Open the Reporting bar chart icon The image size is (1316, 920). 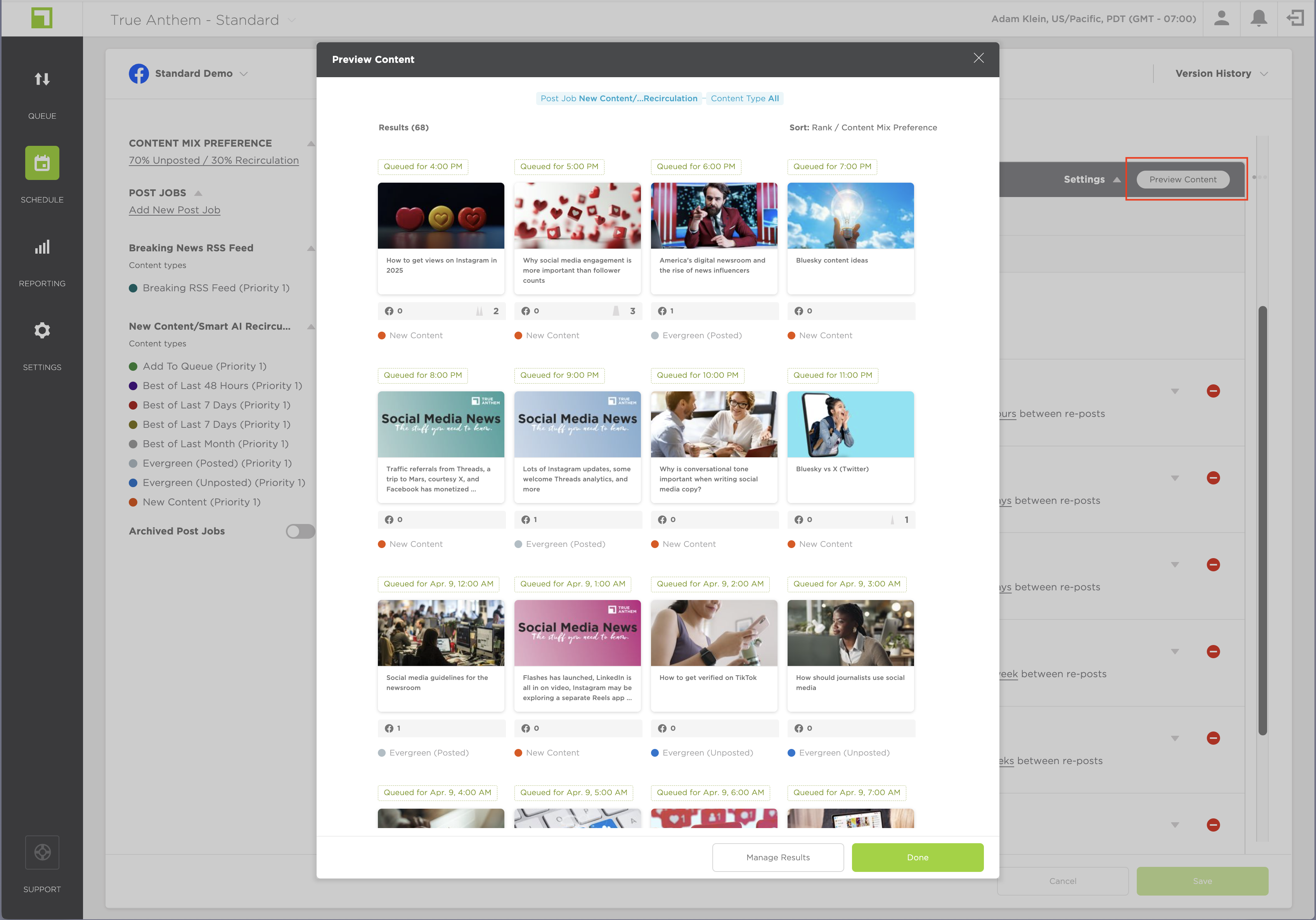click(42, 247)
